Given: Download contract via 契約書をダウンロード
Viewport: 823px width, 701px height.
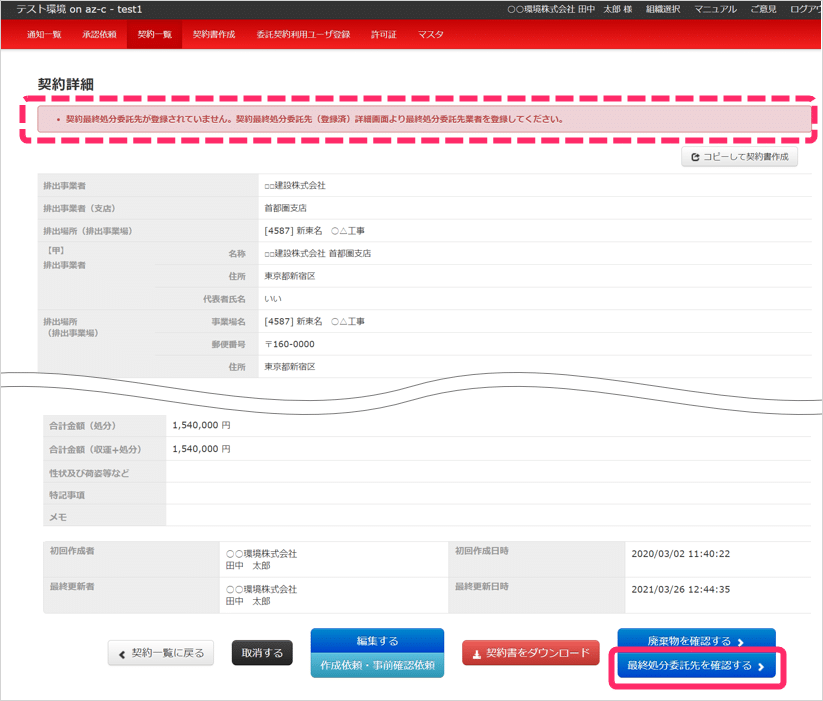Looking at the screenshot, I should tap(531, 653).
